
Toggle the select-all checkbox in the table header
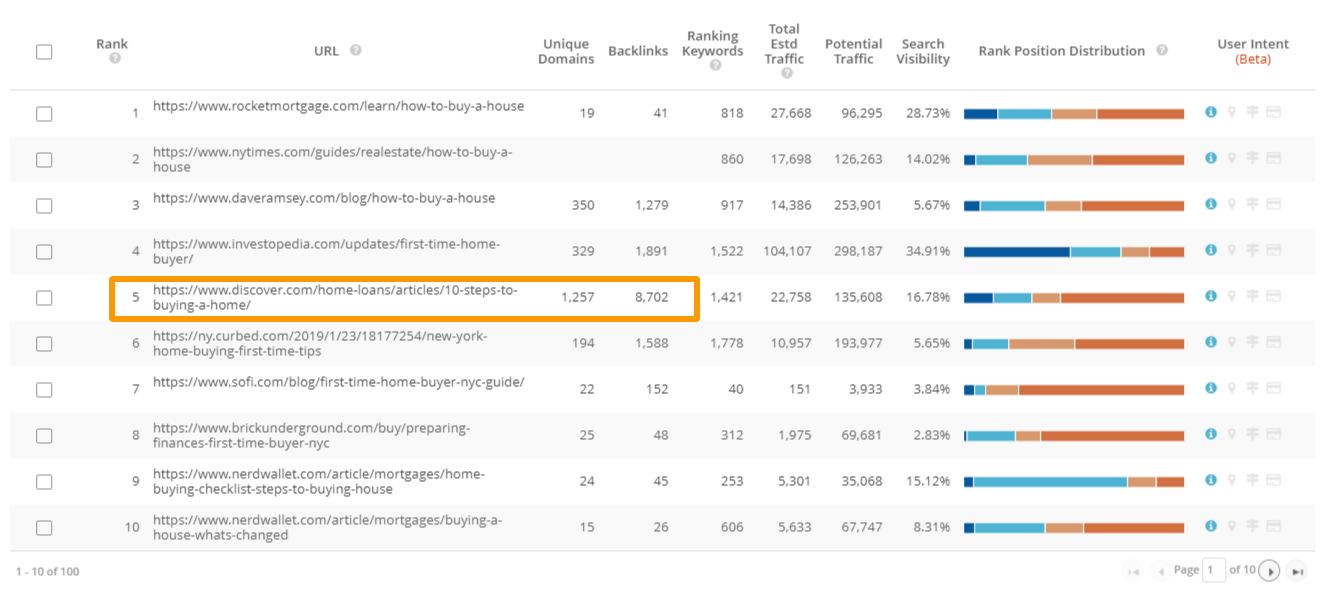pyautogui.click(x=44, y=52)
